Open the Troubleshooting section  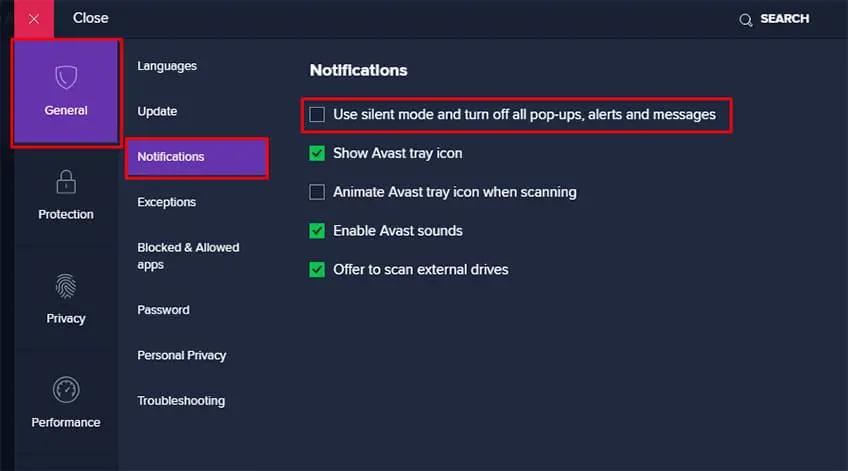coord(181,401)
